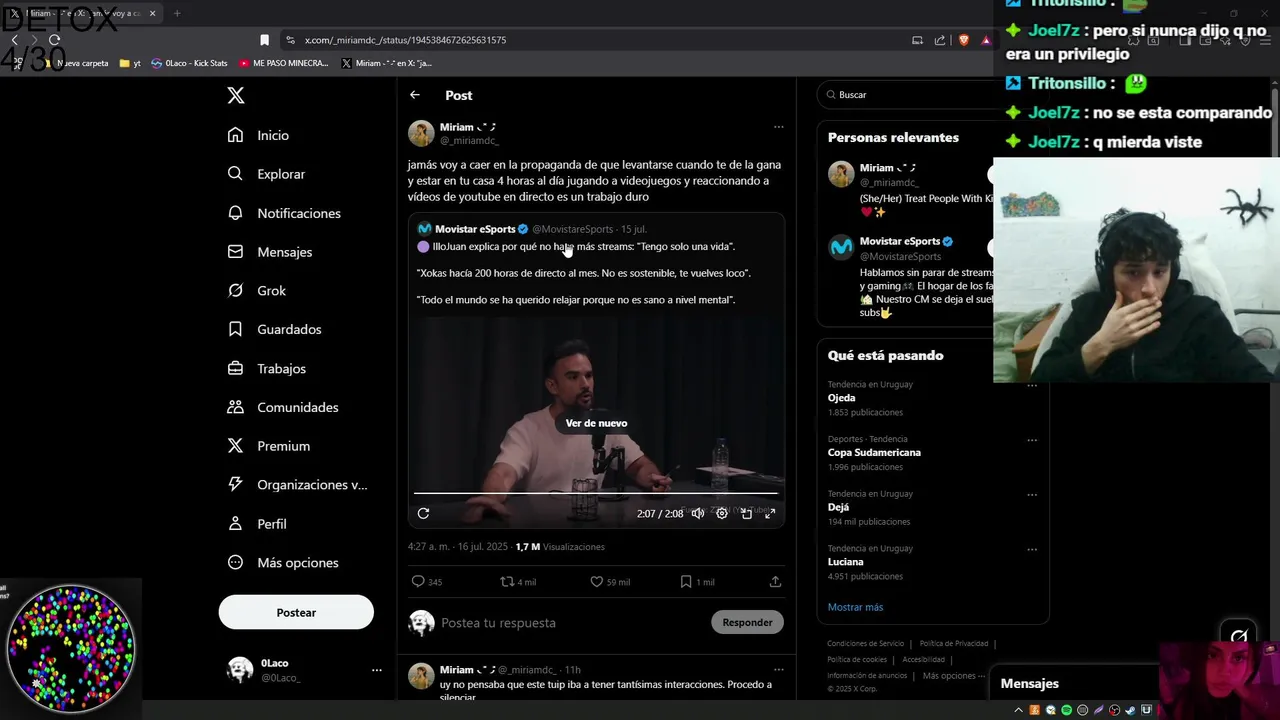The height and width of the screenshot is (720, 1280).
Task: Click the Responder button
Action: tap(747, 622)
